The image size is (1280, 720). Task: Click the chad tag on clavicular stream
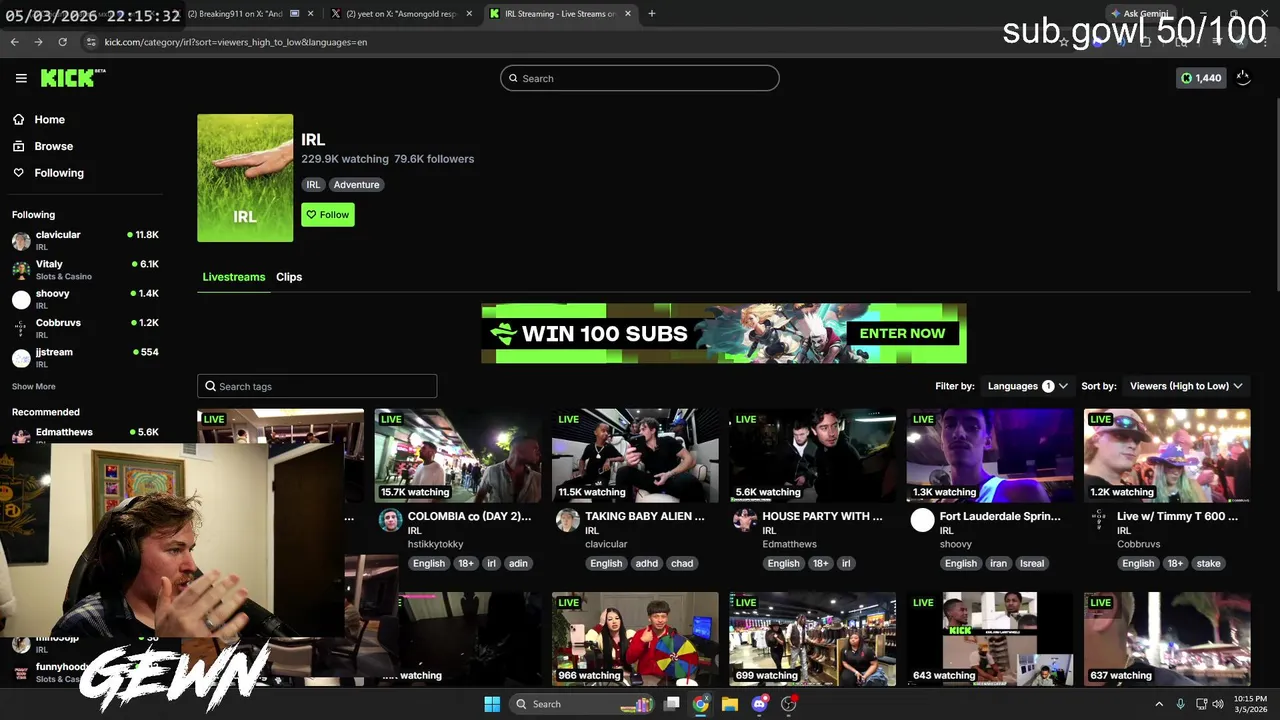coord(682,563)
